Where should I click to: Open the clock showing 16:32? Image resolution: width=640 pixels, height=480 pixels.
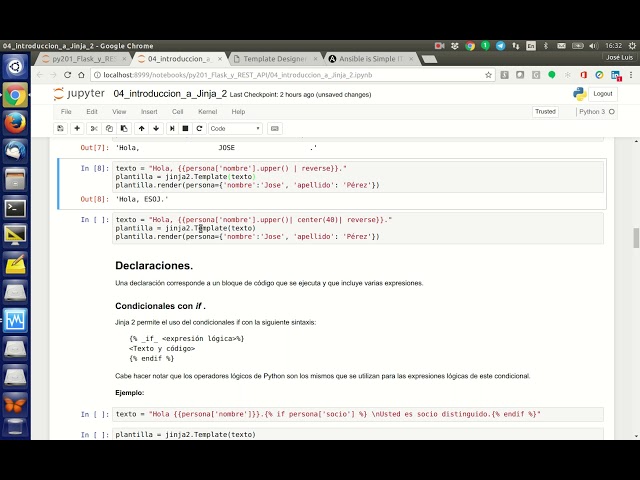click(613, 46)
